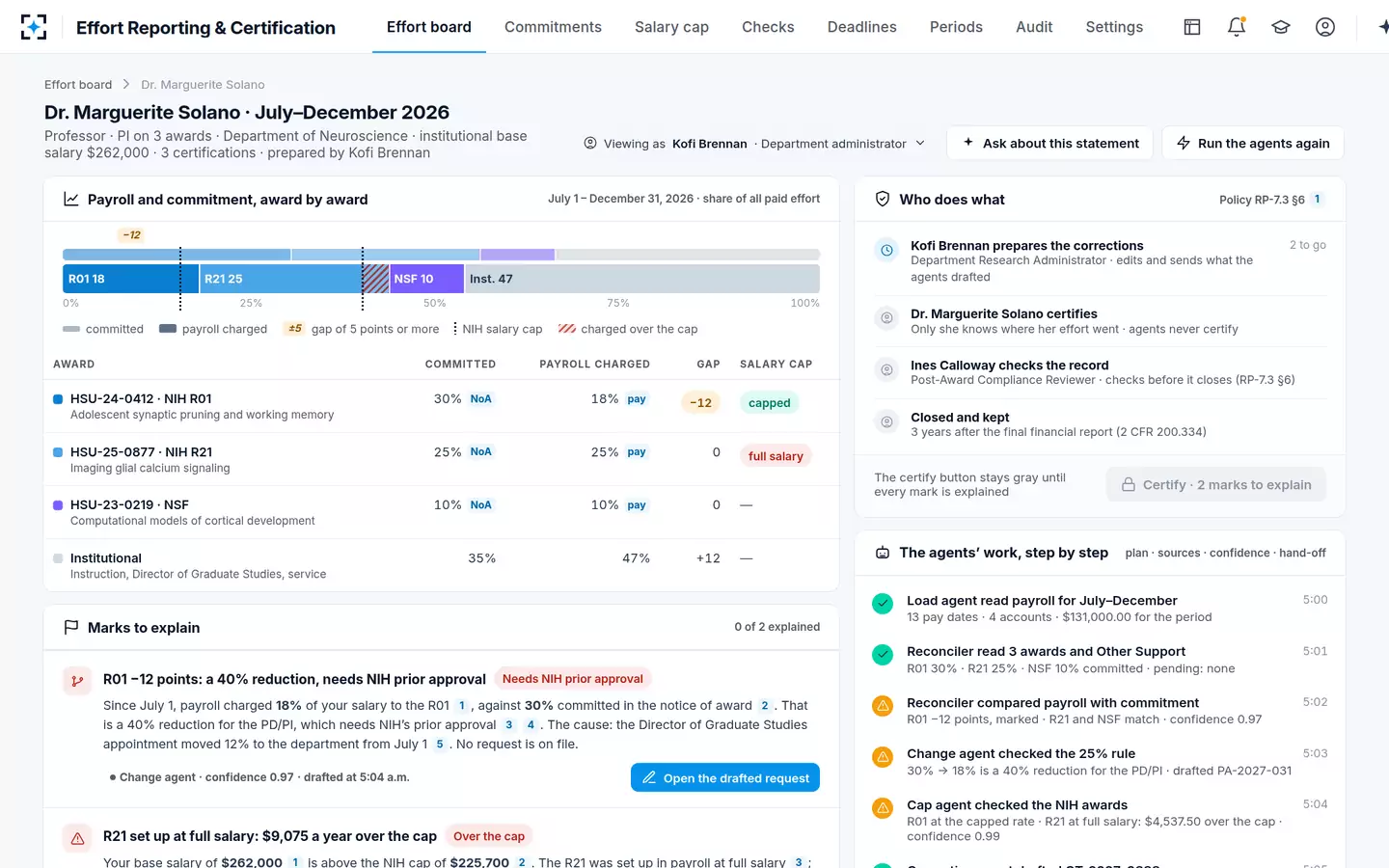Click the NoA tag in HSU-24-0412 row

[x=481, y=399]
